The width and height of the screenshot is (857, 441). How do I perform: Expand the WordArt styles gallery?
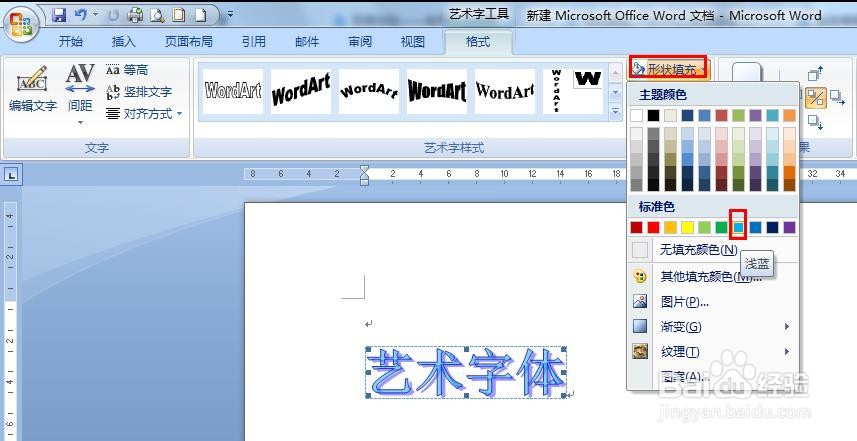615,111
